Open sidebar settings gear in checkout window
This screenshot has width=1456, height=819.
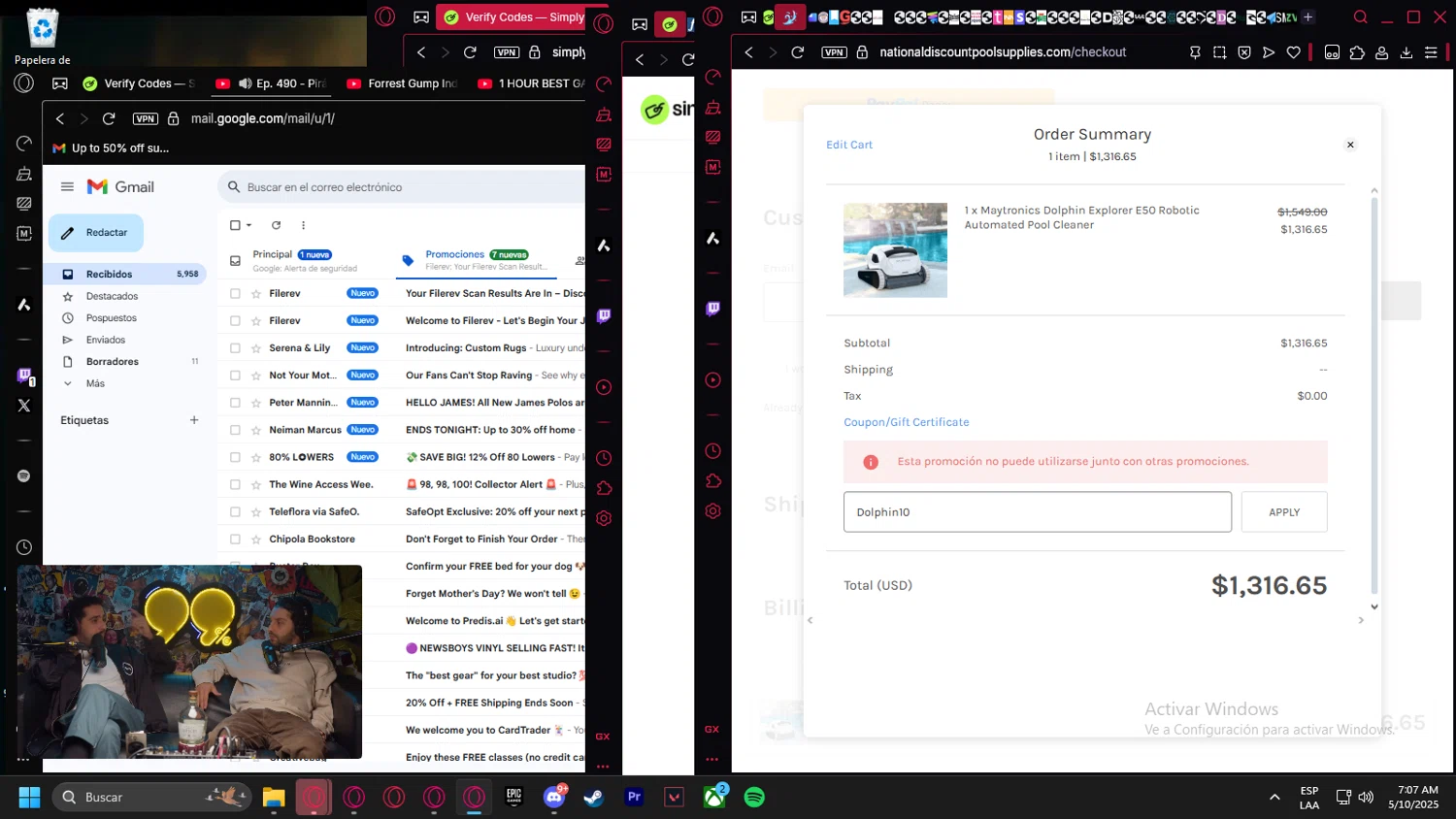(713, 511)
